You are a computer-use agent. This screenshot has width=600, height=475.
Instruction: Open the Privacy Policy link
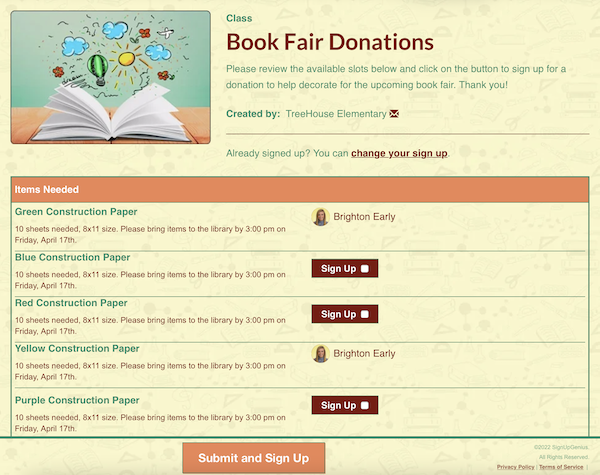pos(515,467)
